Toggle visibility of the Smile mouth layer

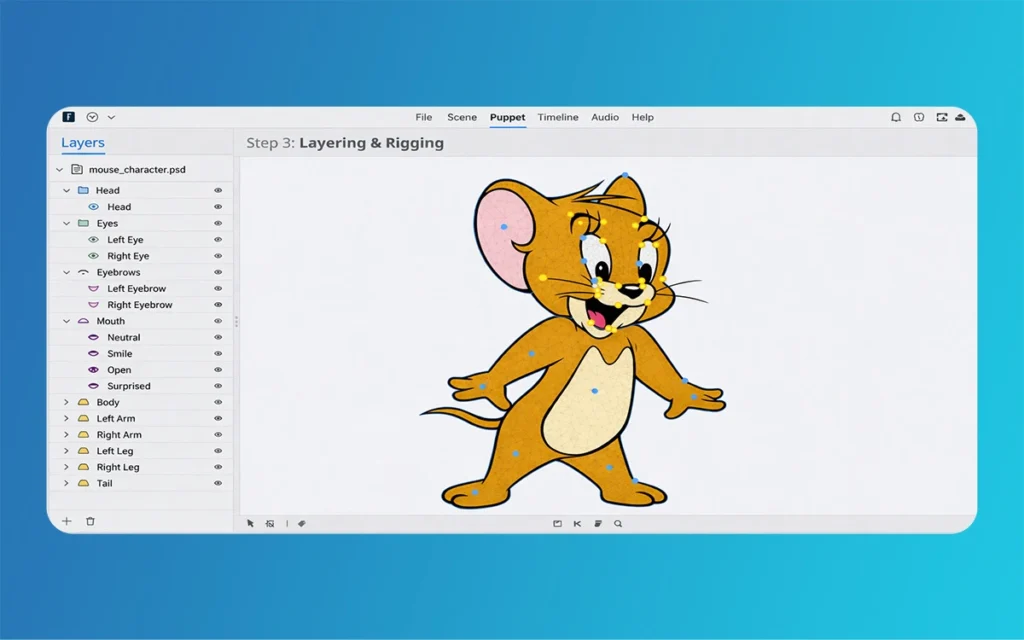(x=218, y=354)
